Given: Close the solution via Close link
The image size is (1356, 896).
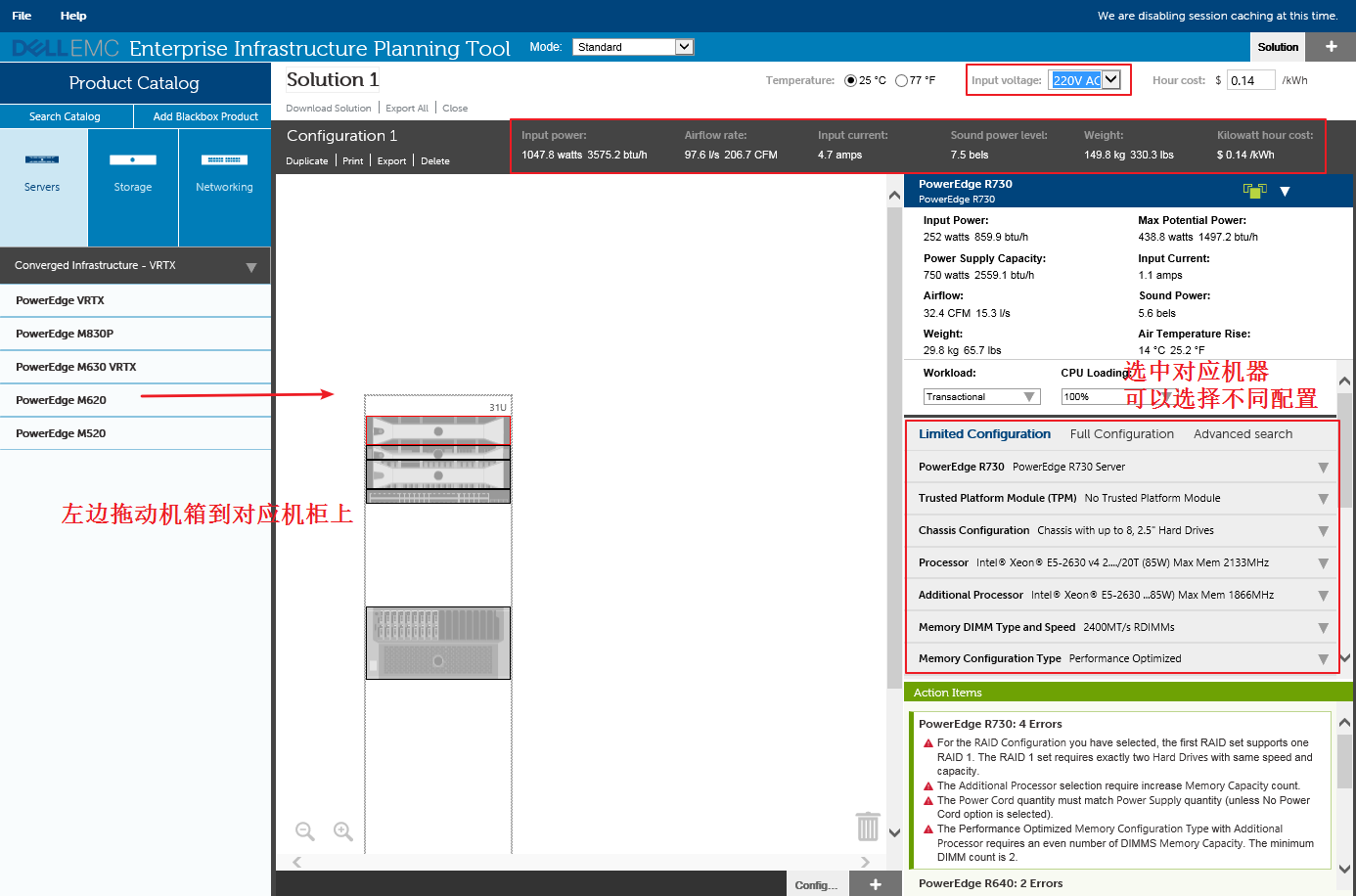Looking at the screenshot, I should 455,109.
